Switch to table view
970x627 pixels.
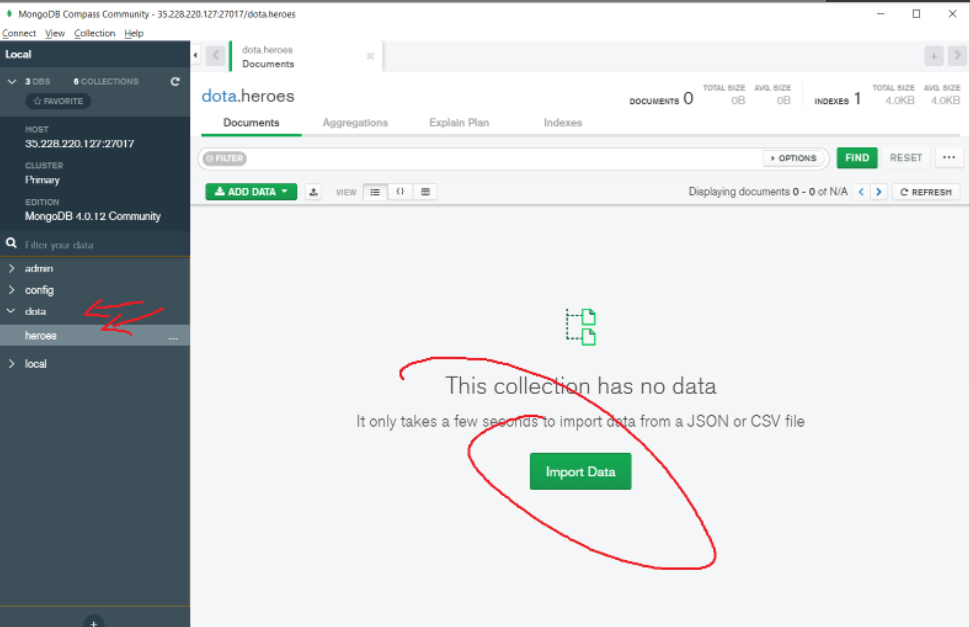pyautogui.click(x=425, y=192)
